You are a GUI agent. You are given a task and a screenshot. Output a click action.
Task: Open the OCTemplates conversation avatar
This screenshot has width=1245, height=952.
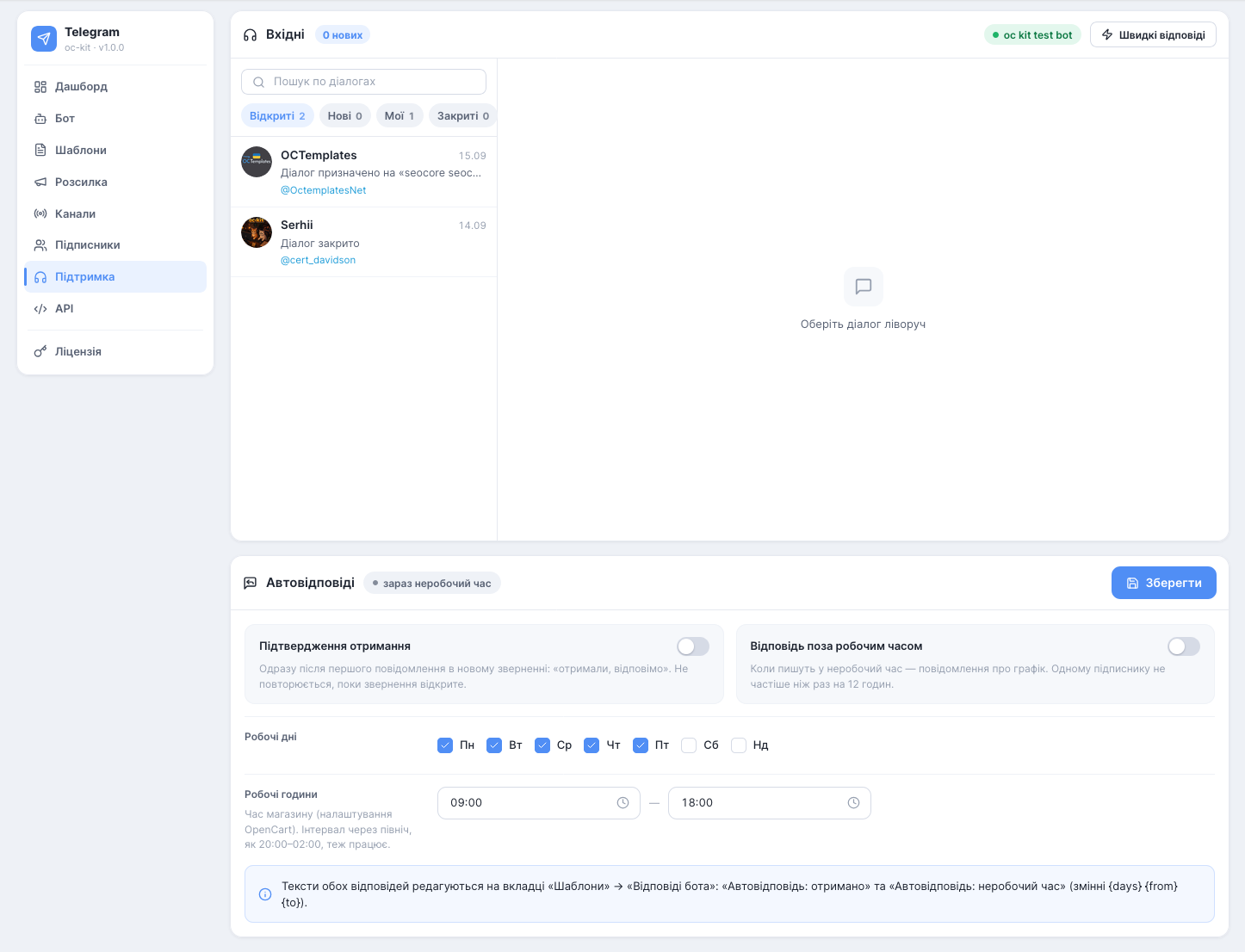tap(257, 162)
